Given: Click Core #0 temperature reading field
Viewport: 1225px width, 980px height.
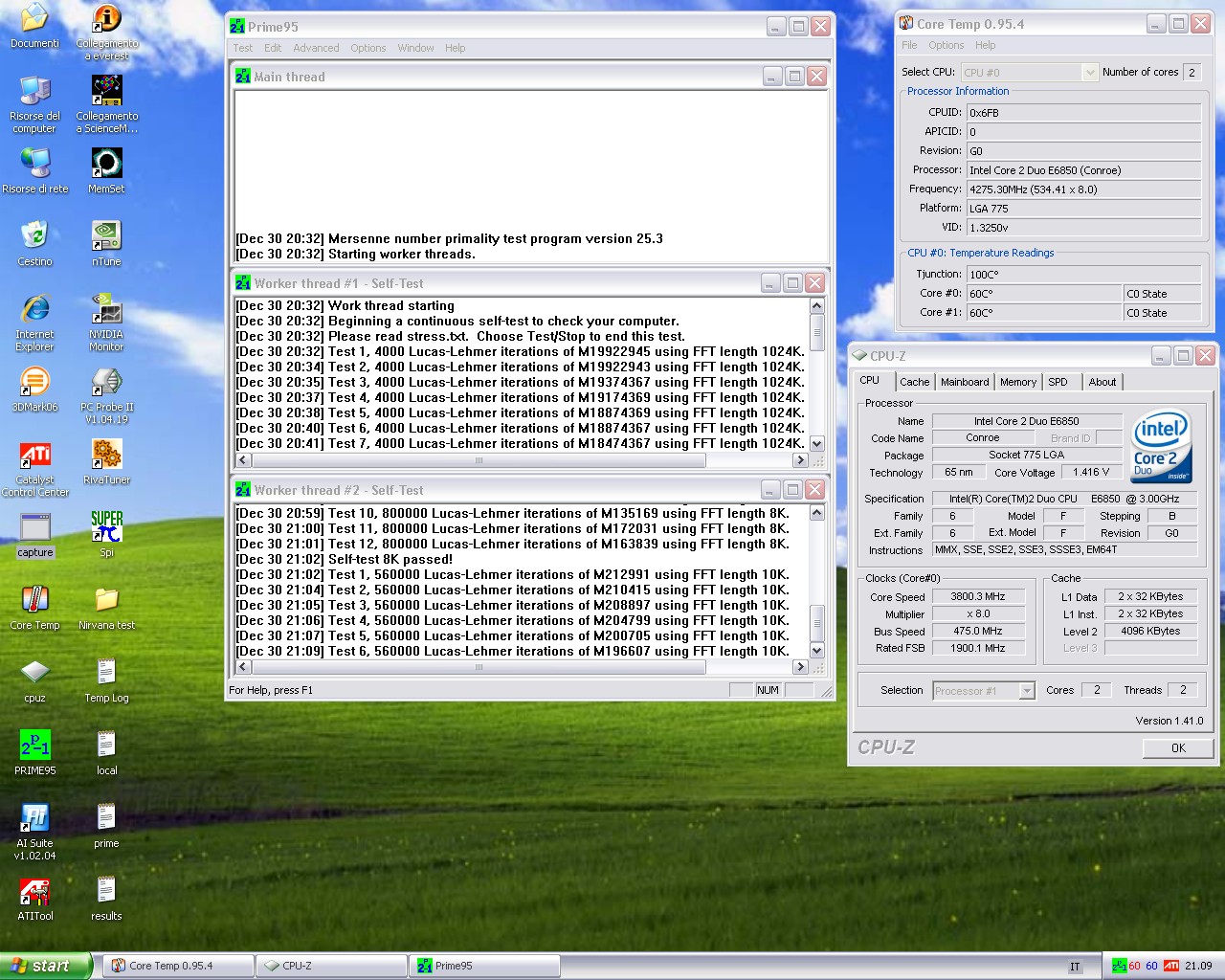Looking at the screenshot, I should [1044, 294].
